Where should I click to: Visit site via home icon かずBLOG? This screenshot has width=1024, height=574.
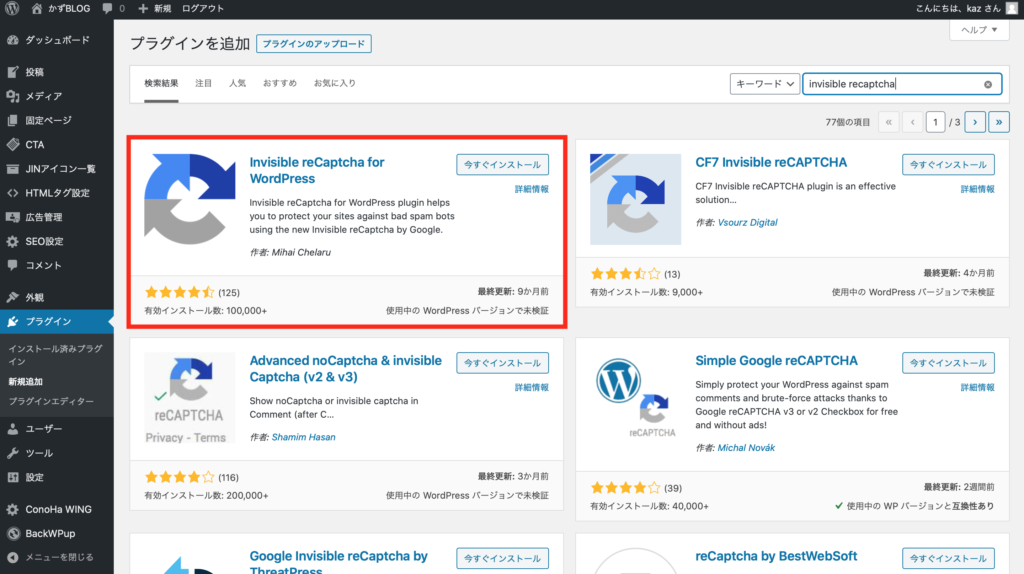tap(61, 8)
